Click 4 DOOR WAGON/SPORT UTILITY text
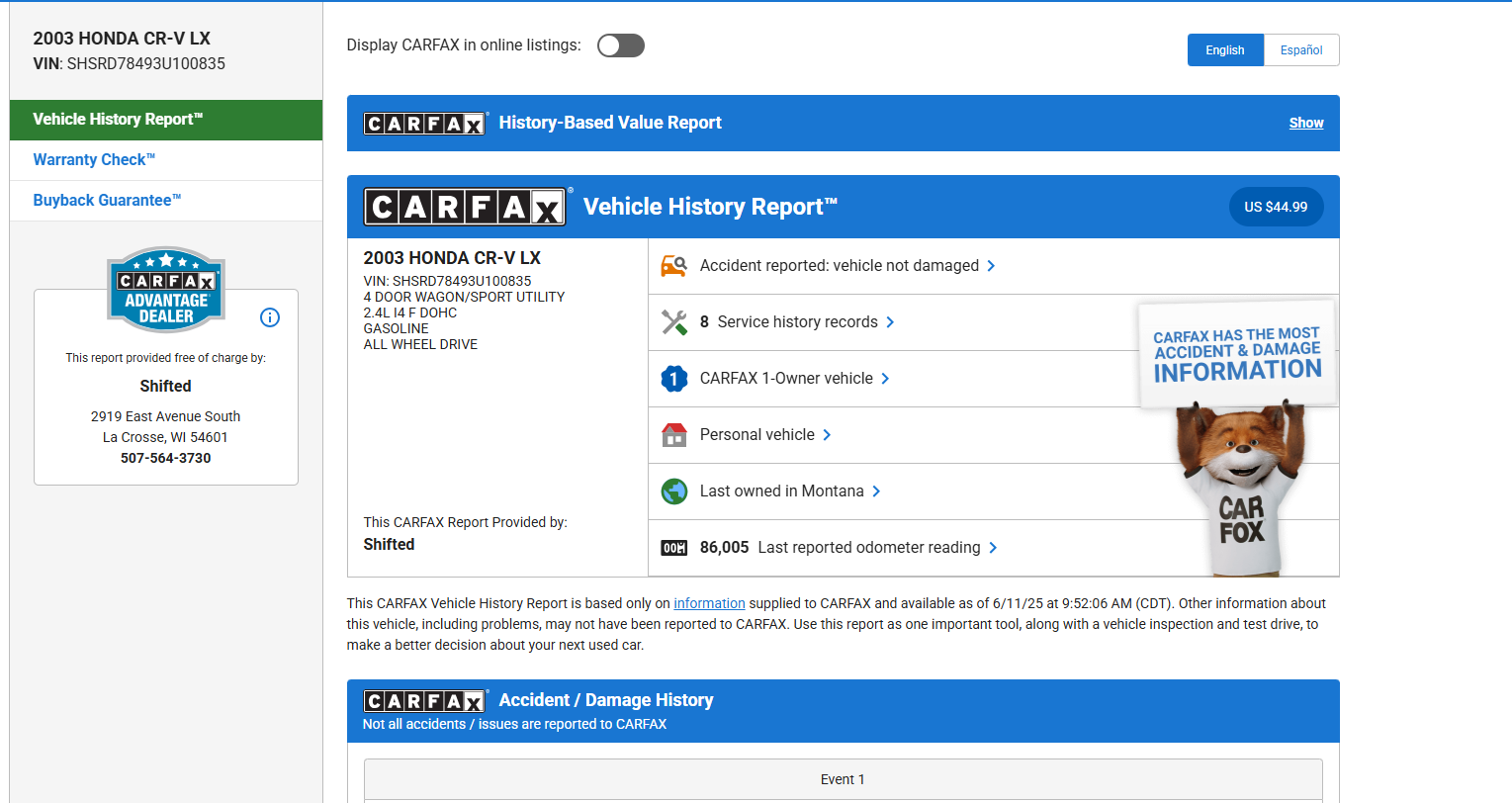 click(464, 298)
